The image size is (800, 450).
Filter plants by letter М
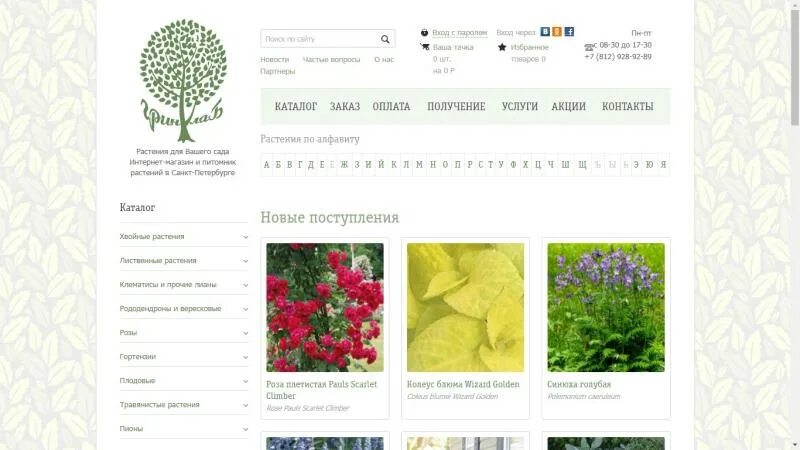tap(419, 165)
